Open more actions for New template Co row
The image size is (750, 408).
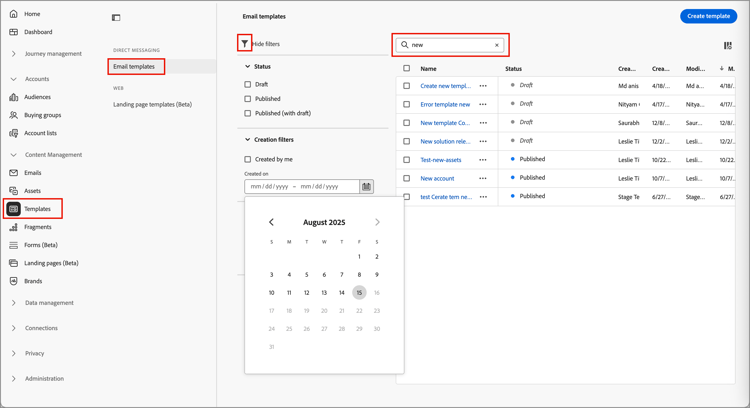coord(483,123)
